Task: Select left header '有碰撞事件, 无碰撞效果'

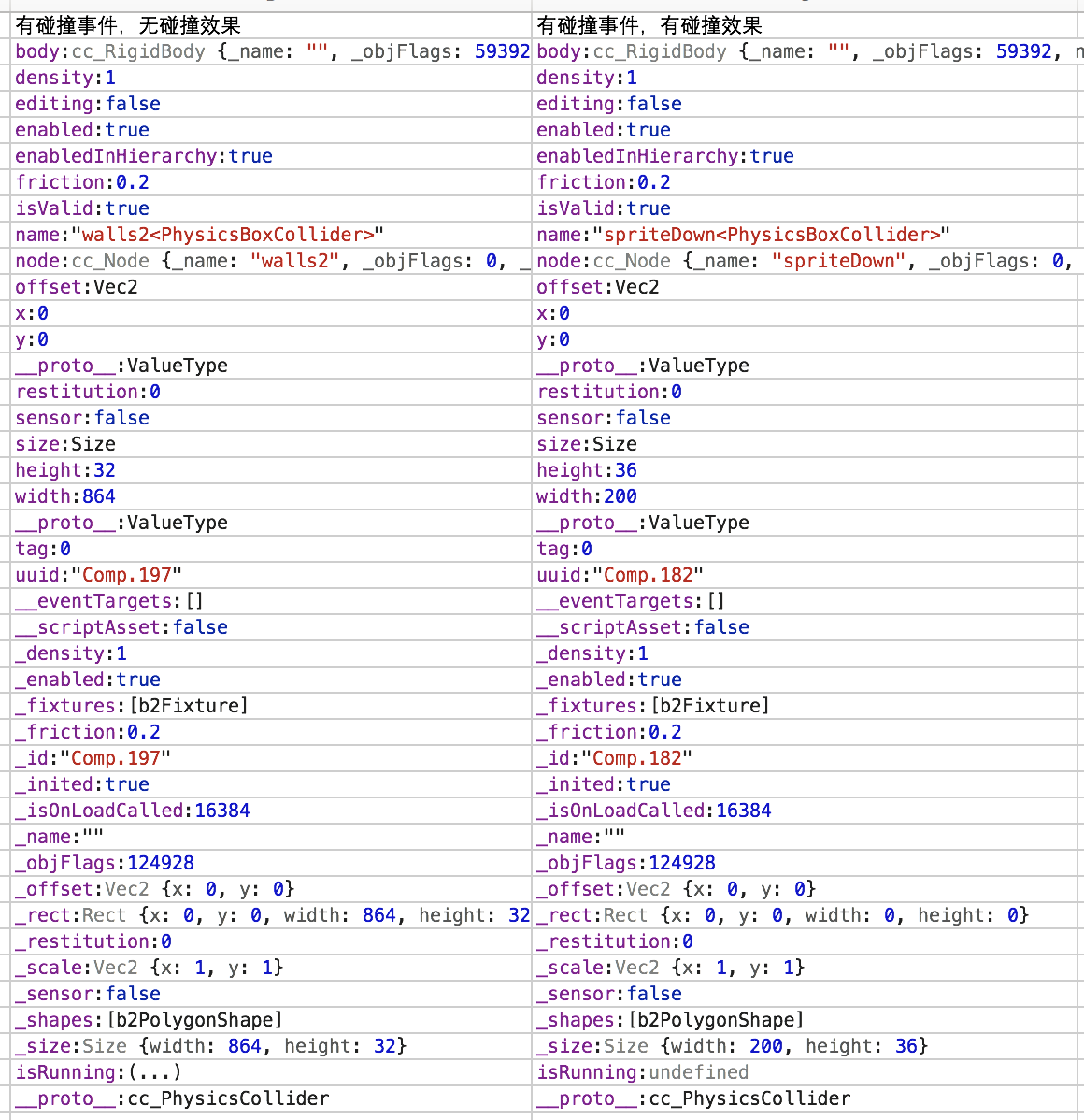Action: [x=271, y=26]
